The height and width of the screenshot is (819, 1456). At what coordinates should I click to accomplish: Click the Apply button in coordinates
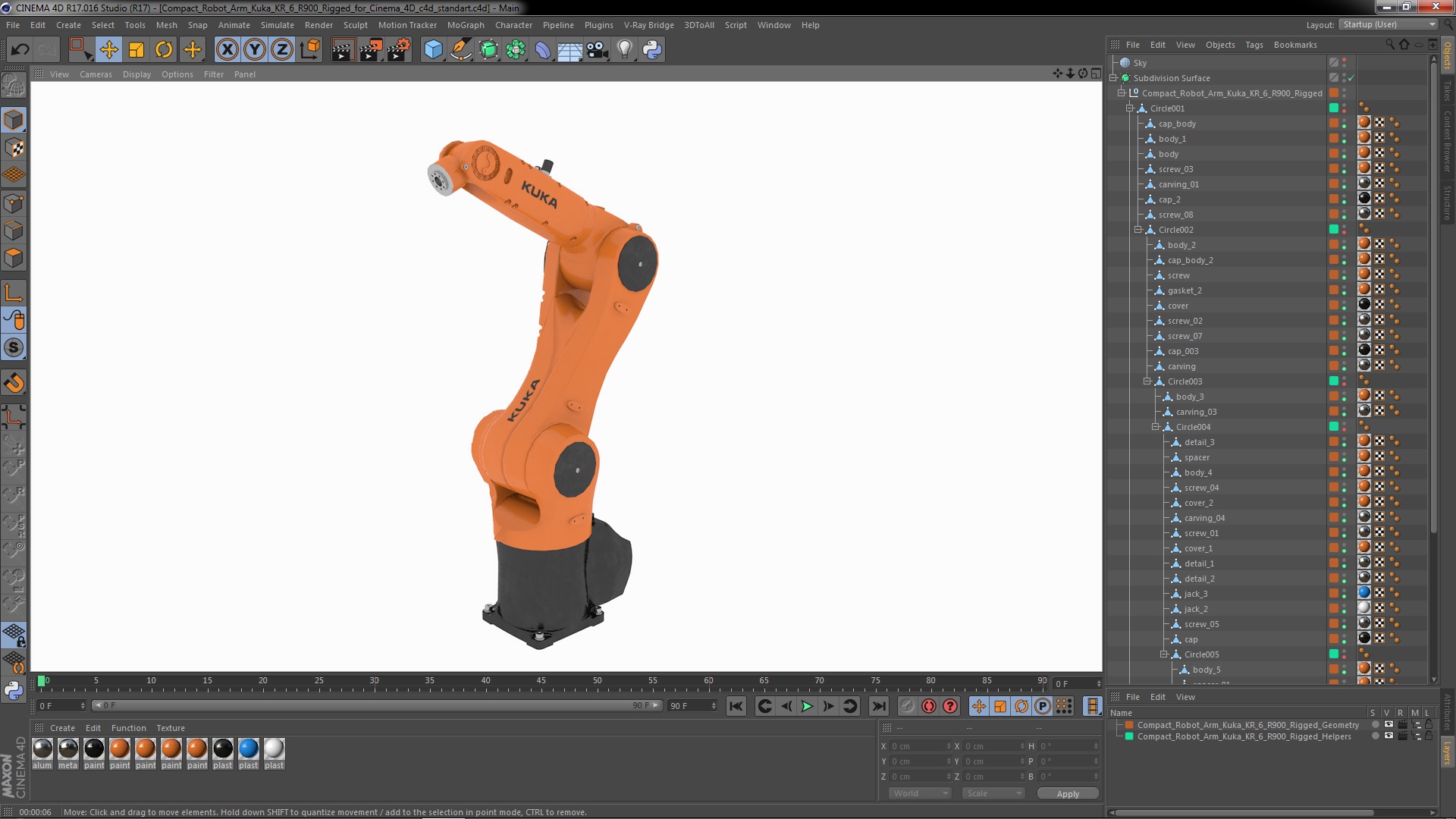click(x=1068, y=794)
